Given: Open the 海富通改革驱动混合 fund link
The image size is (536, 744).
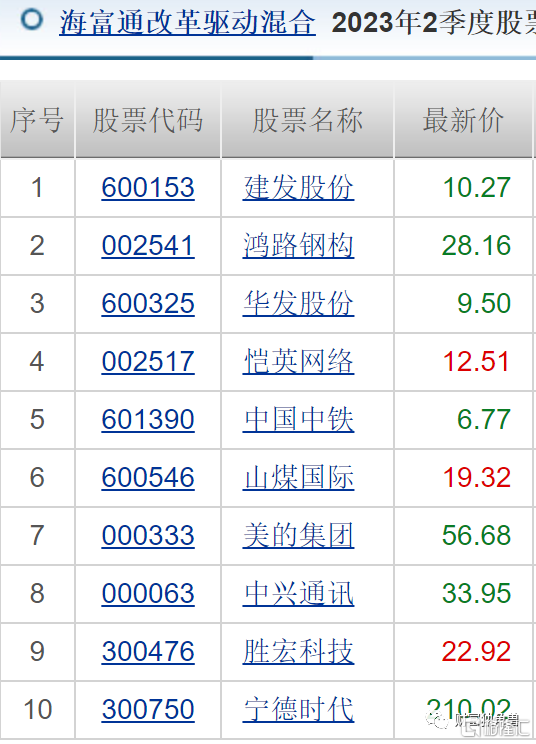Looking at the screenshot, I should tap(187, 22).
